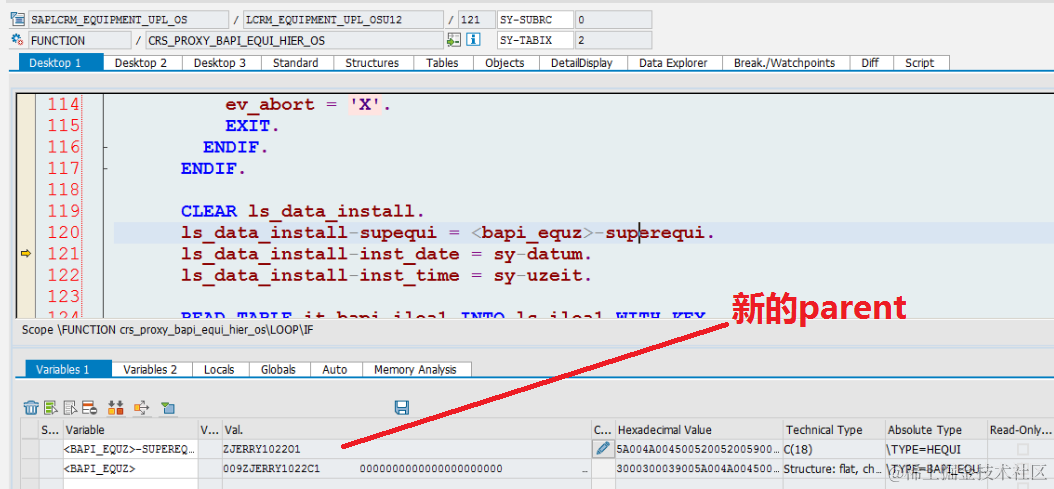Click variable cell <BAPI_EQUZ>-SUPEREQ...
Viewport: 1054px width, 489px height.
(130, 449)
